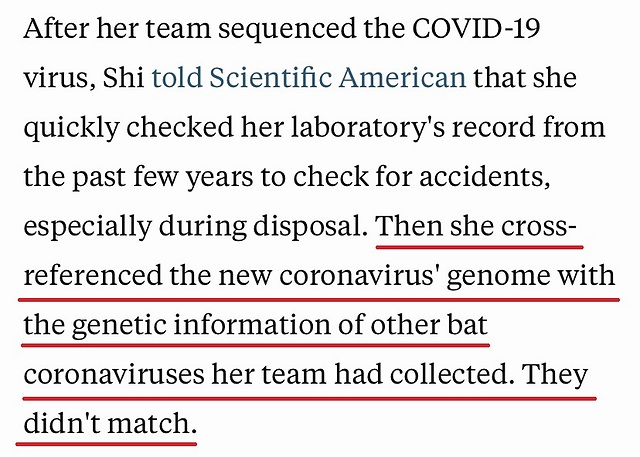Click the word 'quickly' starting the third line
The image size is (640, 457).
71,127
